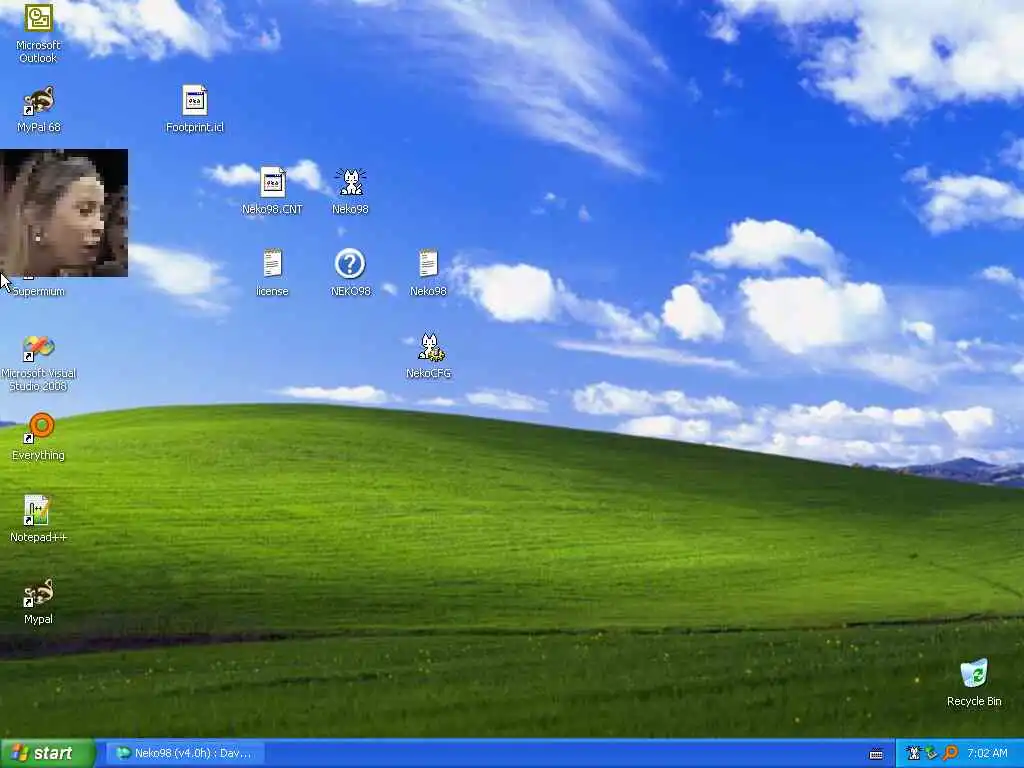Select the Microsoft Visual Studio 2008 shortcut
Screen dimensions: 1024x768
tap(39, 348)
